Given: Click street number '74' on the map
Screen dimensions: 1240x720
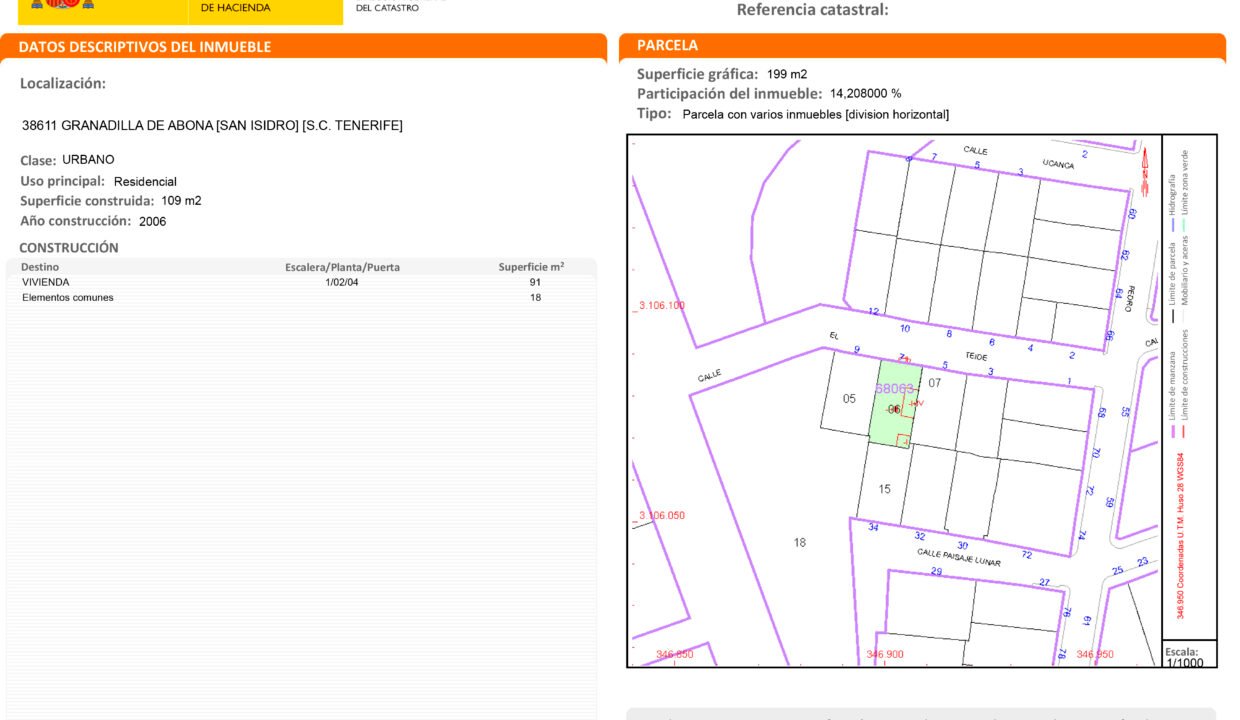Looking at the screenshot, I should [1081, 535].
